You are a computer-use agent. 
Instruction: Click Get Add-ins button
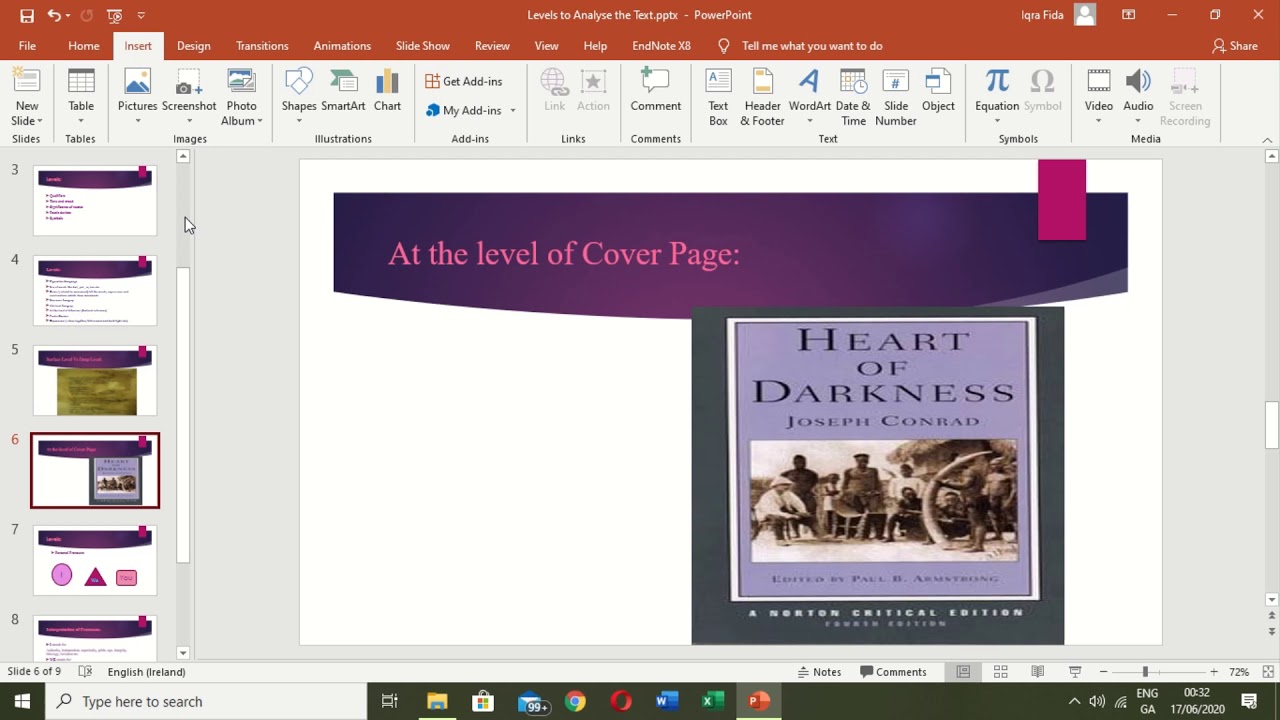click(x=464, y=81)
